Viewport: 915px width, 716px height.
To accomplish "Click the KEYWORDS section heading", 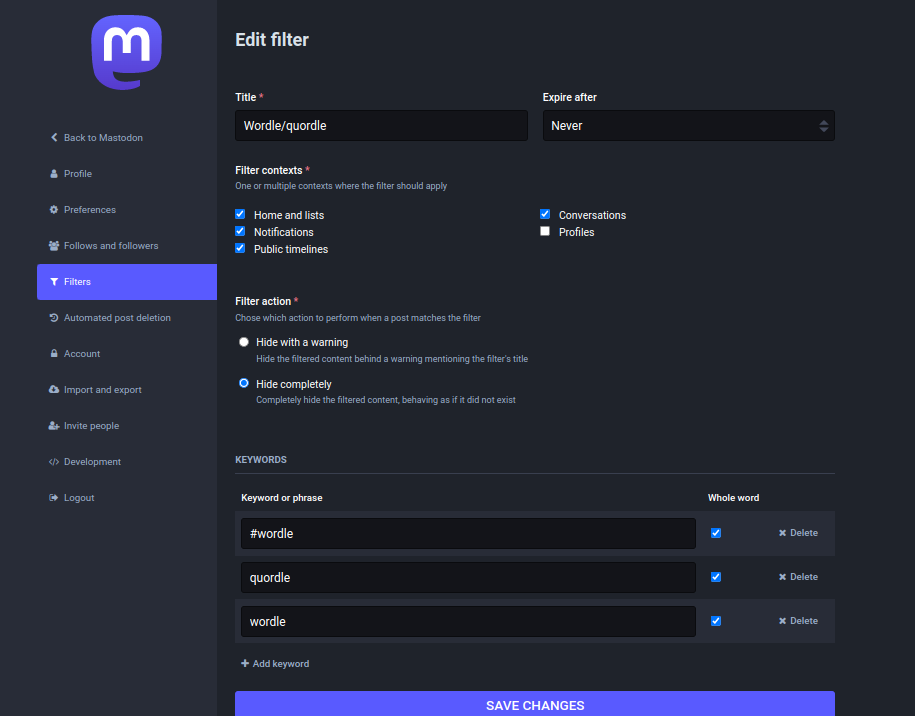I will pos(261,460).
